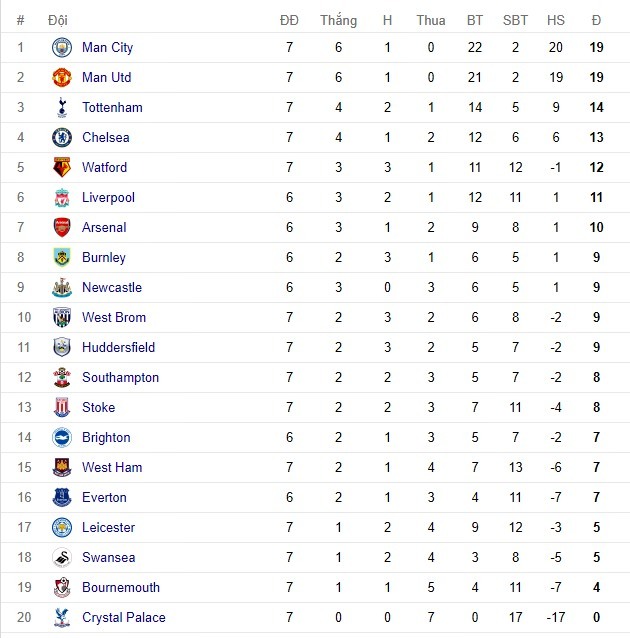The image size is (630, 638).
Task: Select the Đội column header
Action: pos(58,20)
